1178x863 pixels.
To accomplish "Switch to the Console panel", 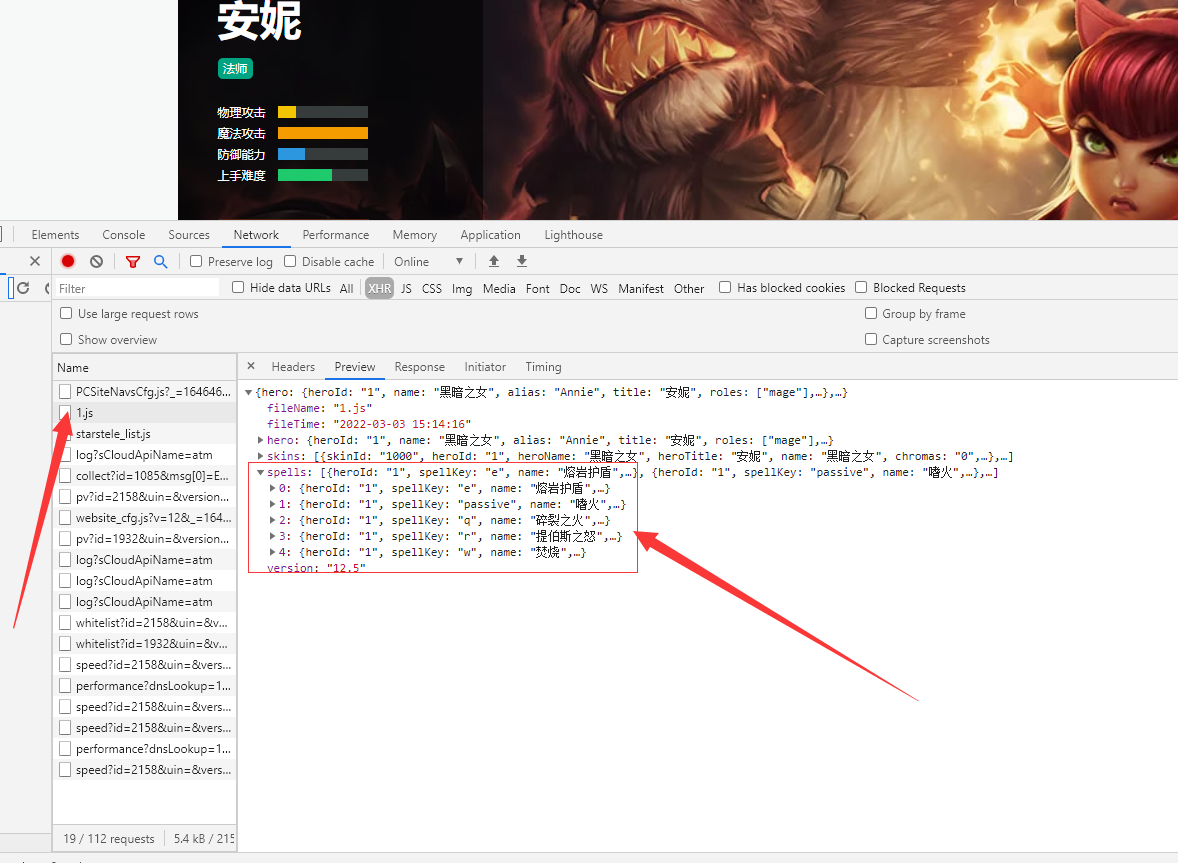I will click(123, 234).
